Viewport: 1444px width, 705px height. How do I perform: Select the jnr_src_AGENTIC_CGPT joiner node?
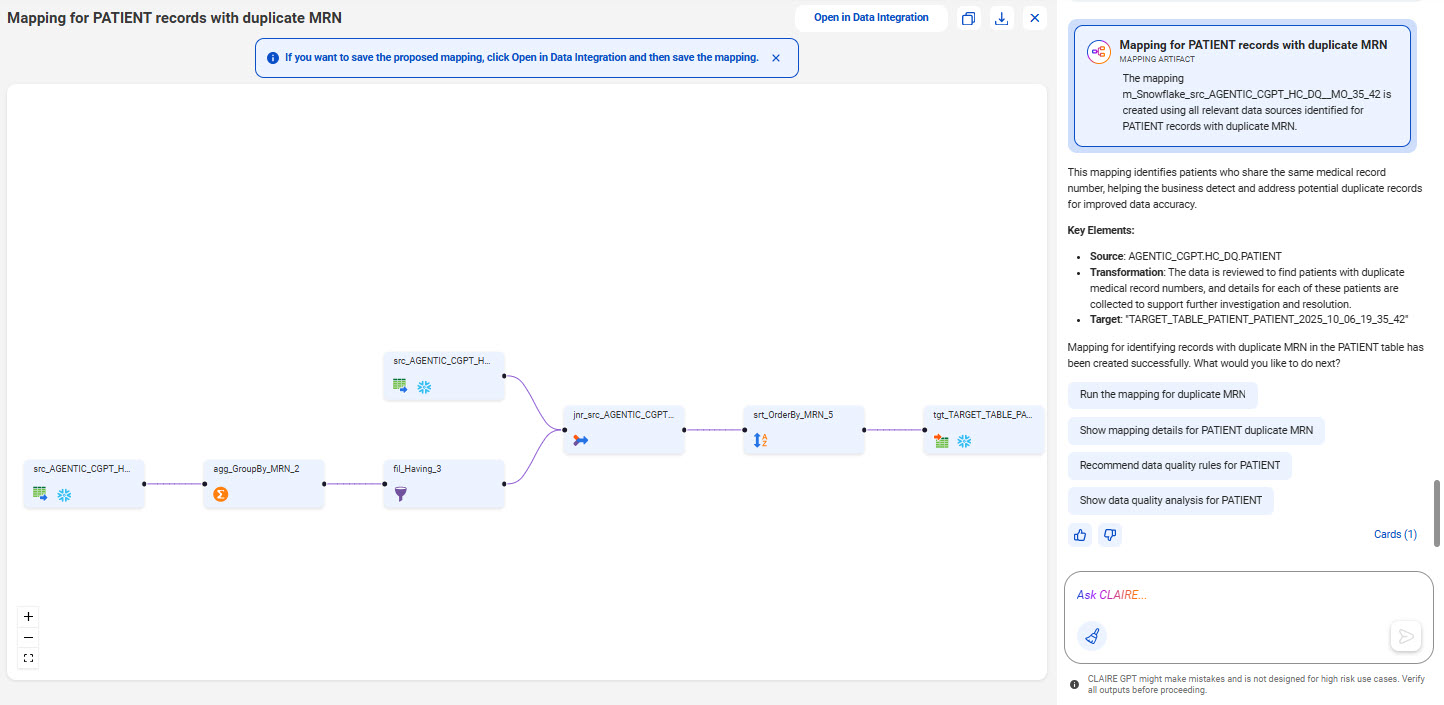[624, 429]
